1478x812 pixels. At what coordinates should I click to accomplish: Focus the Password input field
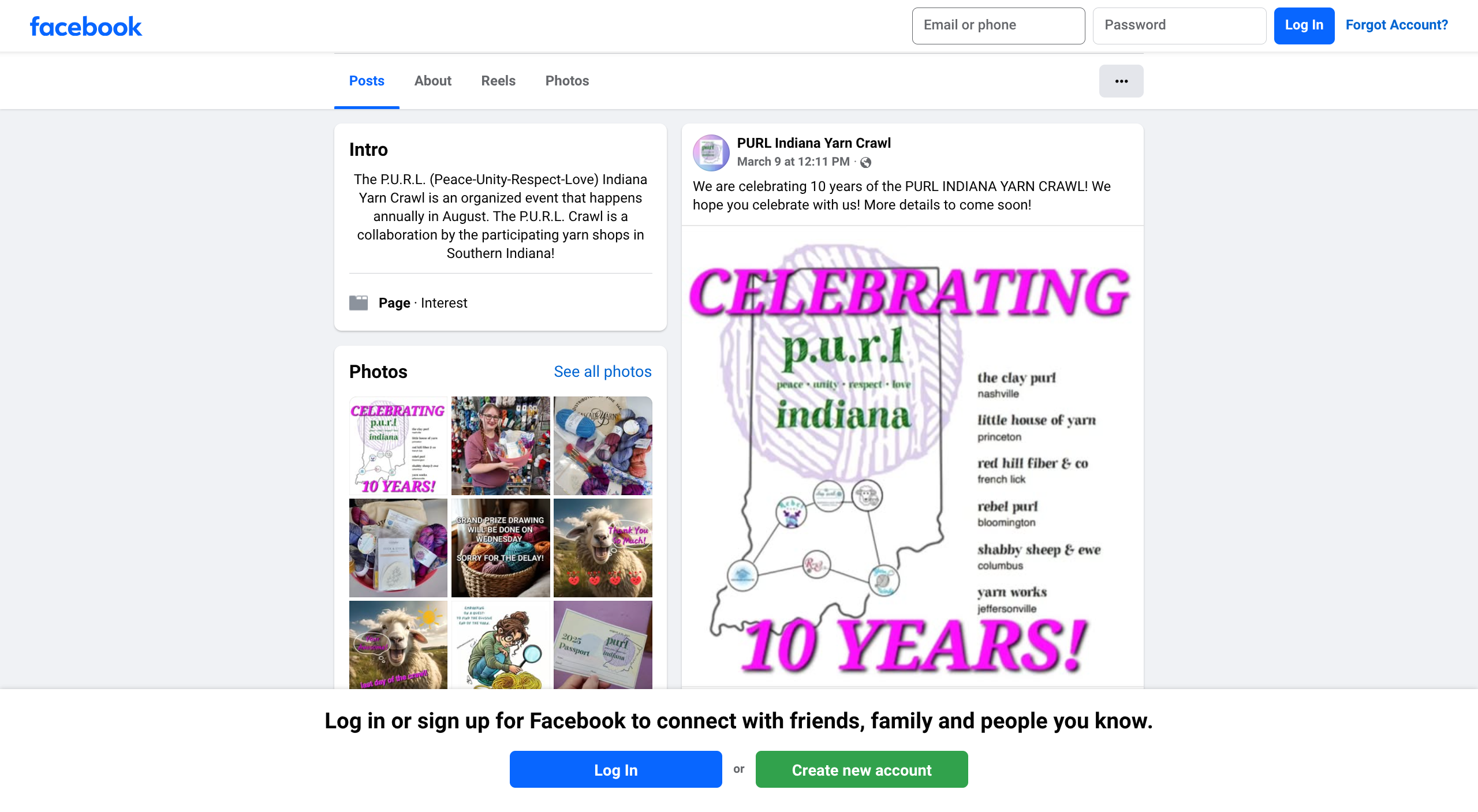coord(1179,25)
